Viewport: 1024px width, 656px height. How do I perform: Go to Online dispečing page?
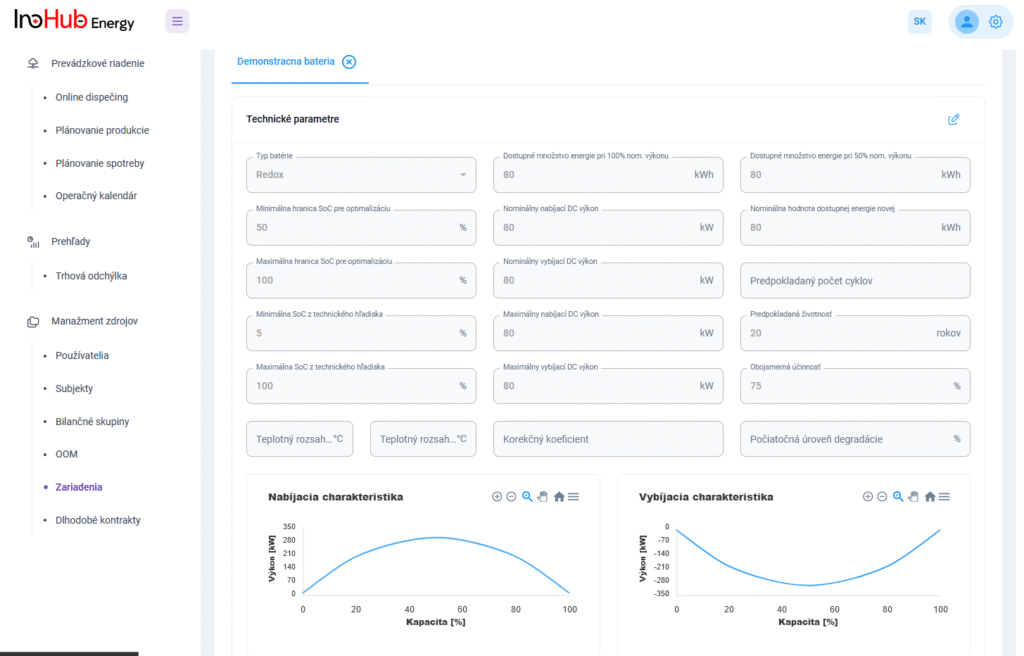[x=91, y=97]
